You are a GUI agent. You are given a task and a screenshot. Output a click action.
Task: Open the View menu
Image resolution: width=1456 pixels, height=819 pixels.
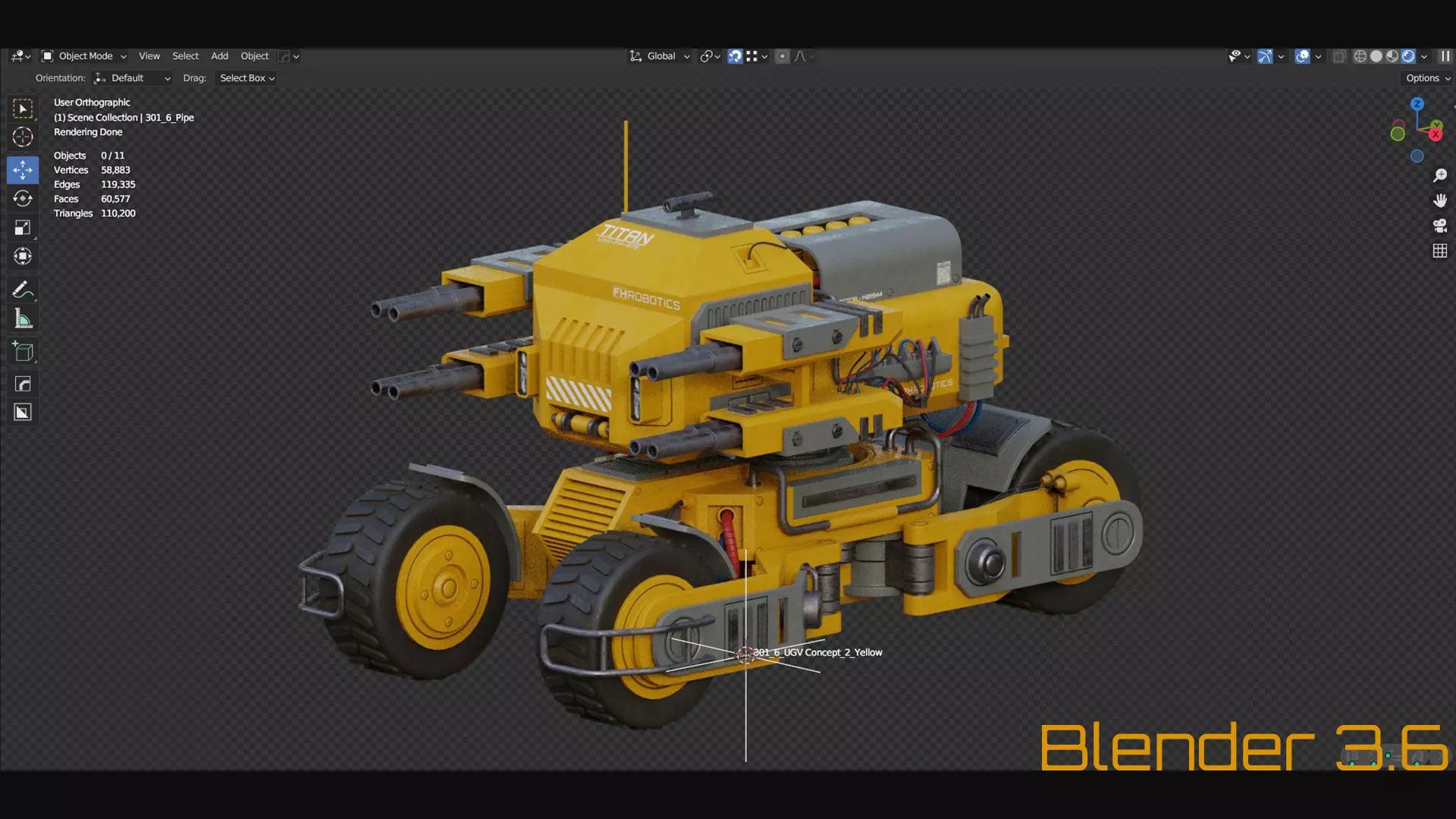149,56
